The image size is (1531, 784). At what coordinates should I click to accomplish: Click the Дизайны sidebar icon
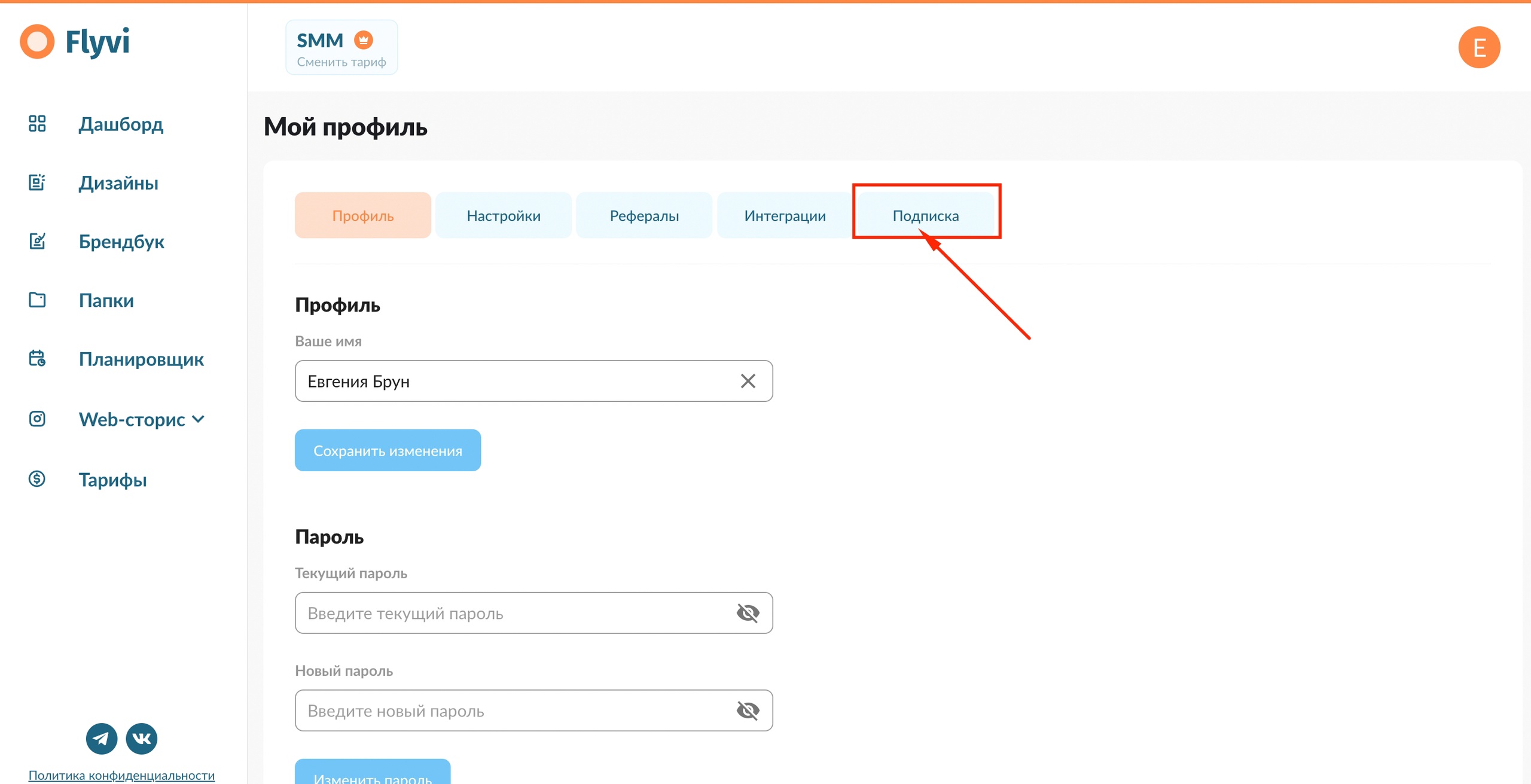coord(37,182)
